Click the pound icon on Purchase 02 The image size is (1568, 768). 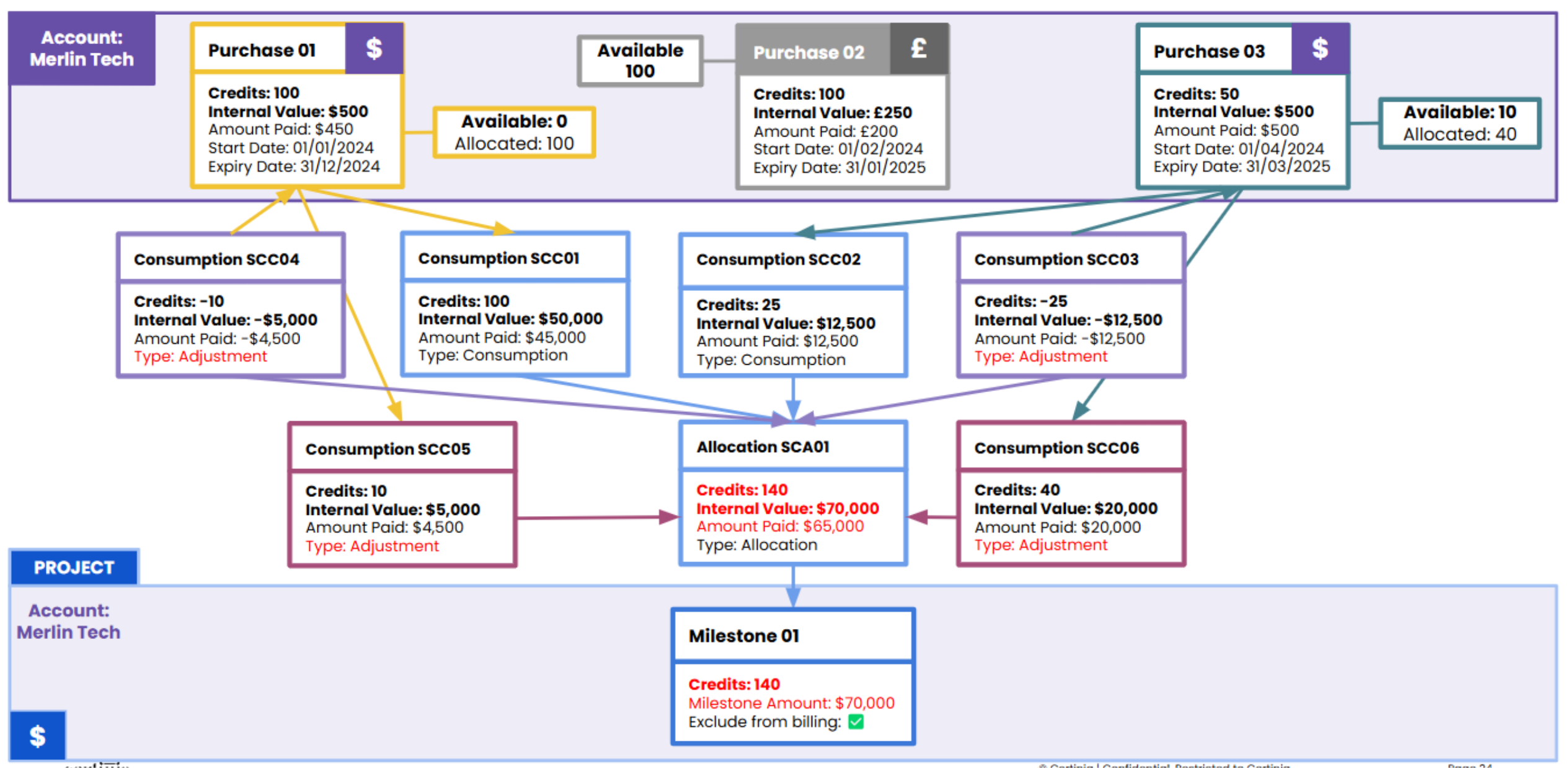(919, 48)
